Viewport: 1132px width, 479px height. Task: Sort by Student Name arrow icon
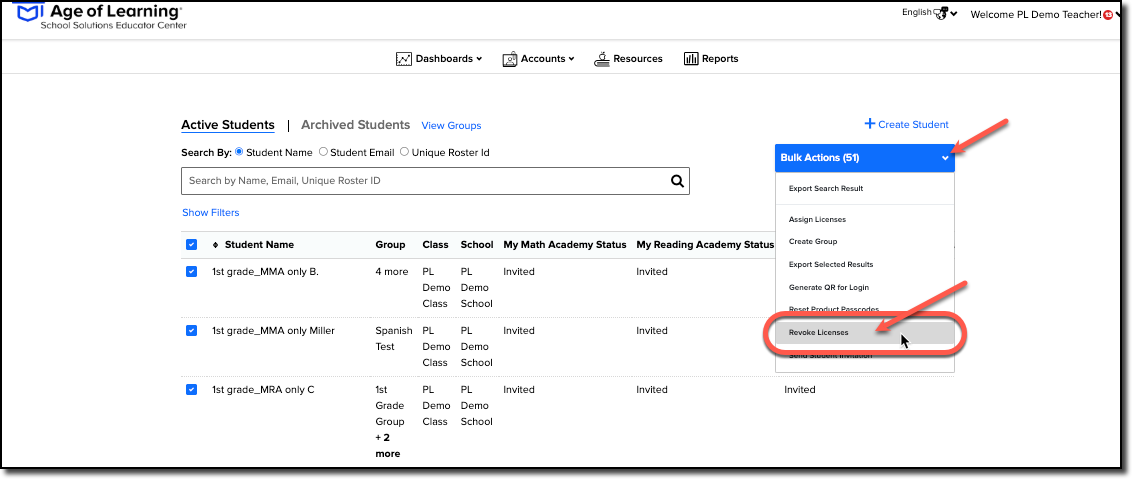click(215, 245)
